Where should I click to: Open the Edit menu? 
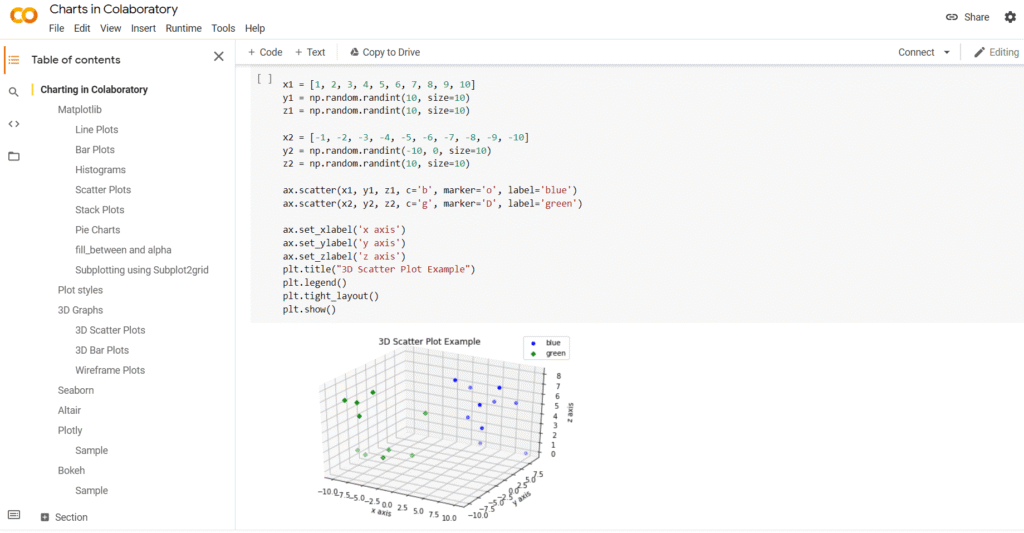(x=82, y=28)
